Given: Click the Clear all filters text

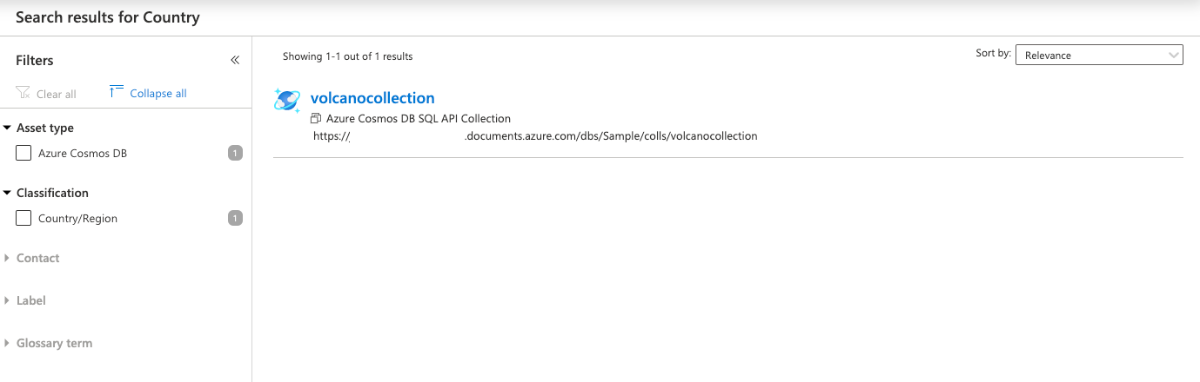Looking at the screenshot, I should point(56,94).
